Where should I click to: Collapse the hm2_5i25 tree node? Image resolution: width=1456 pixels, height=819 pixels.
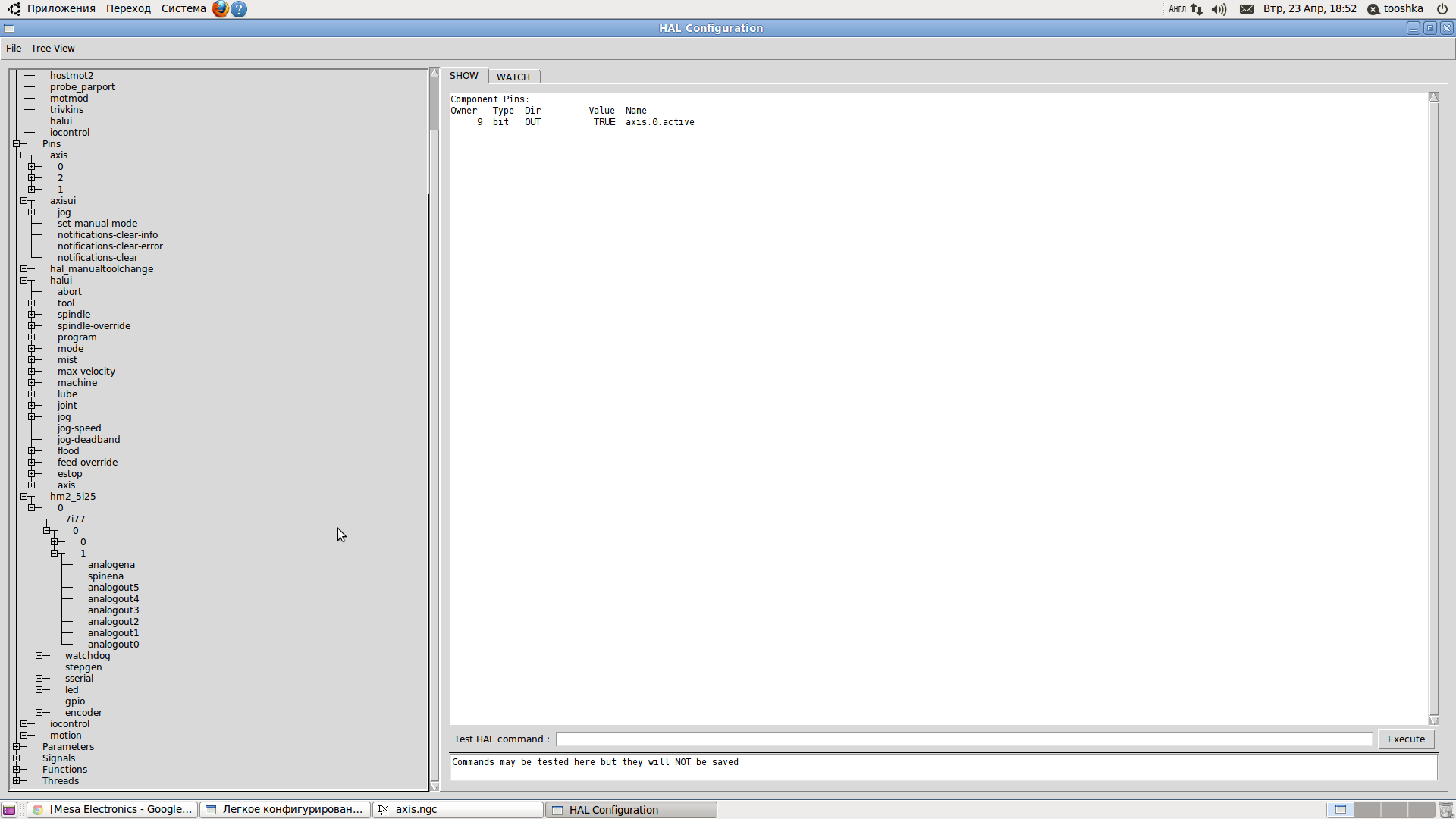24,497
